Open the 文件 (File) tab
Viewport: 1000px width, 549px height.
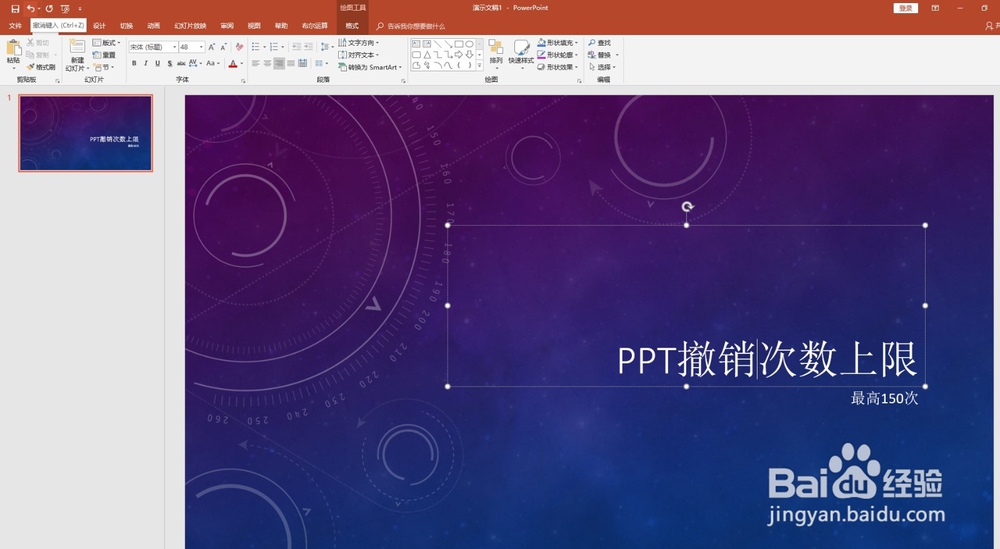(15, 26)
